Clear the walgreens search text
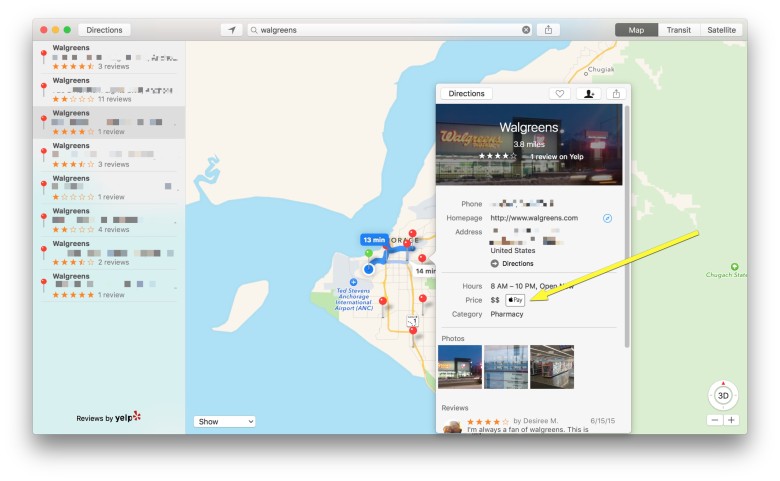 526,30
